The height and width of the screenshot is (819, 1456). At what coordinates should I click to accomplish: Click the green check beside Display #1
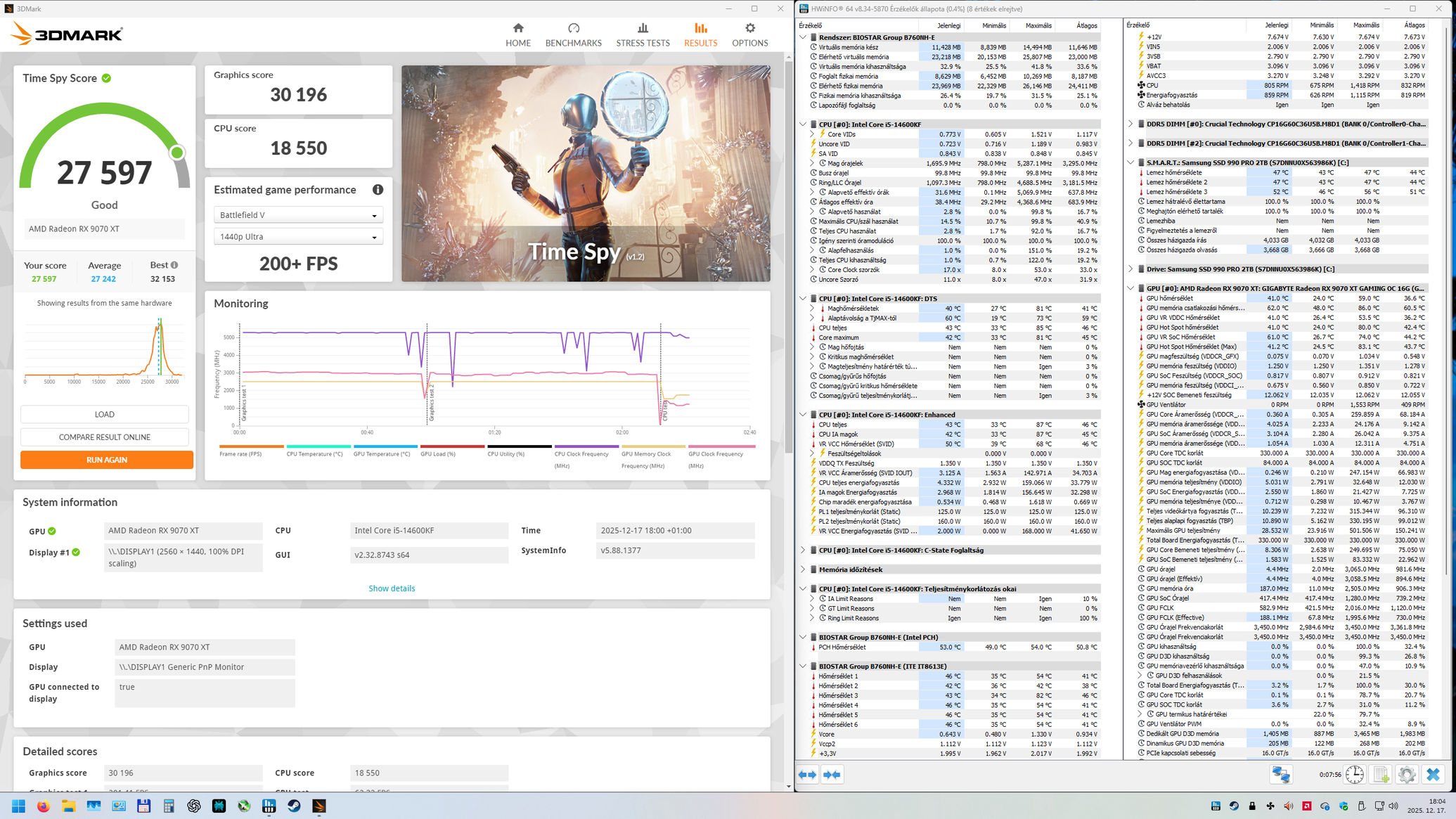[x=76, y=553]
